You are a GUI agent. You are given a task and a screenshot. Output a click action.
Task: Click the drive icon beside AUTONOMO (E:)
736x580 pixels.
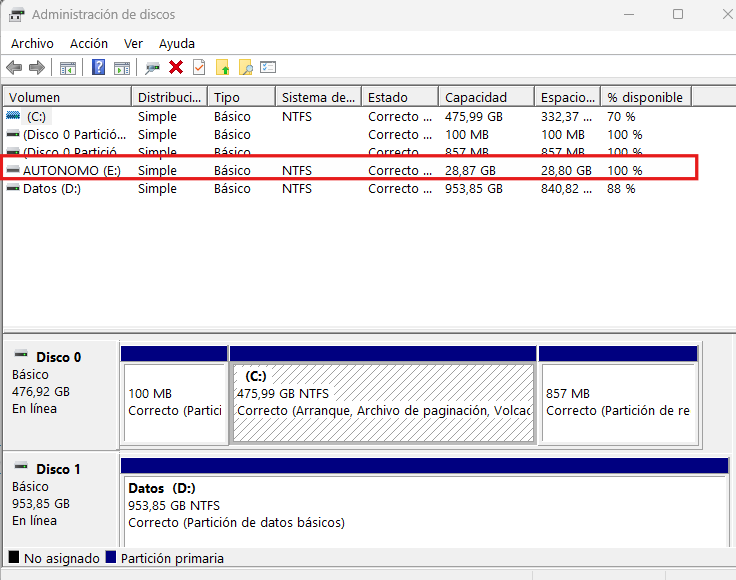pos(13,169)
